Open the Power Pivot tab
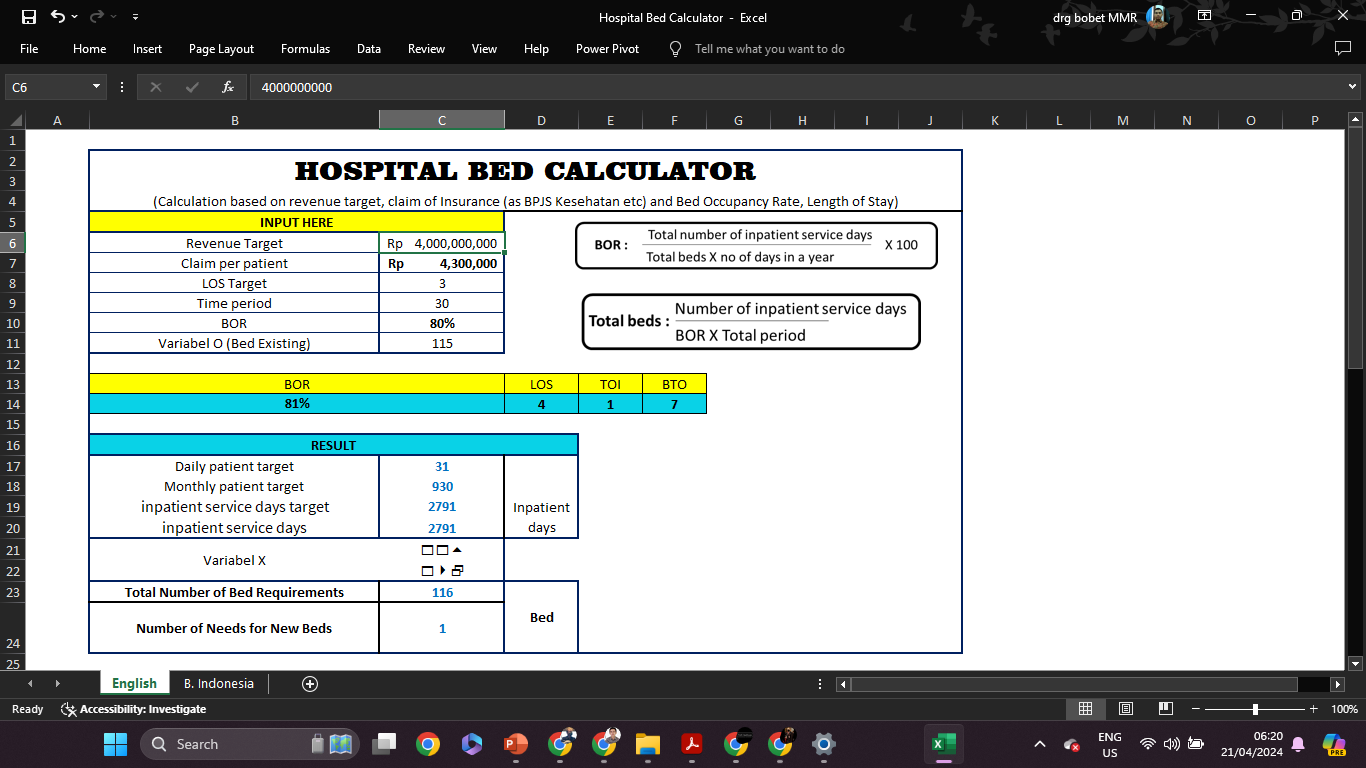 click(607, 48)
